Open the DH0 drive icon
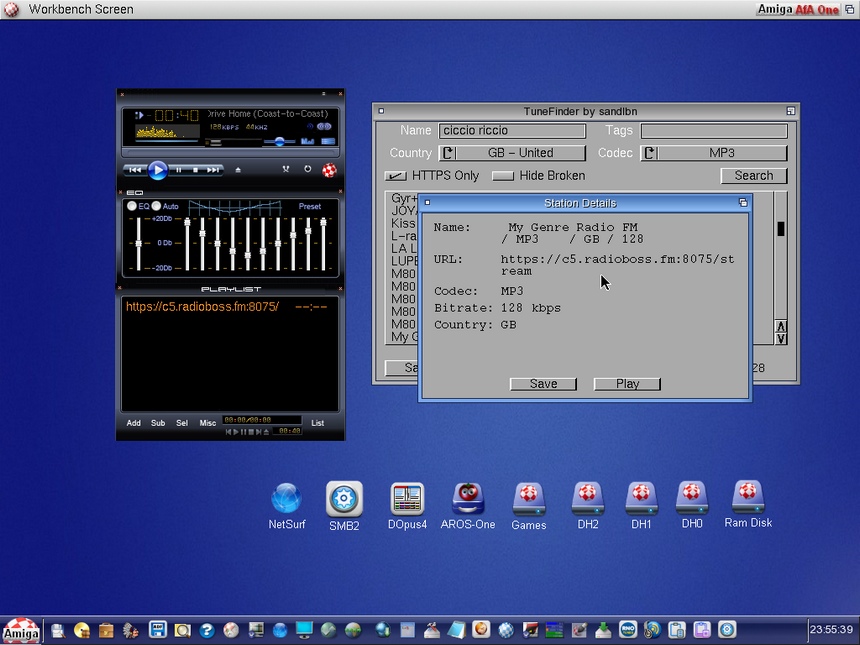Image resolution: width=860 pixels, height=645 pixels. pos(692,506)
